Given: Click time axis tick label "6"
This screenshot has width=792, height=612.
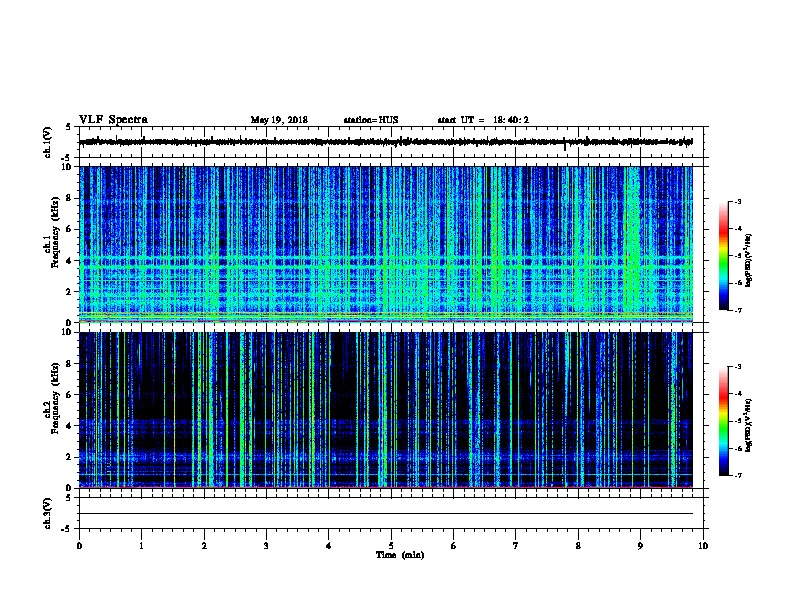Looking at the screenshot, I should [454, 546].
